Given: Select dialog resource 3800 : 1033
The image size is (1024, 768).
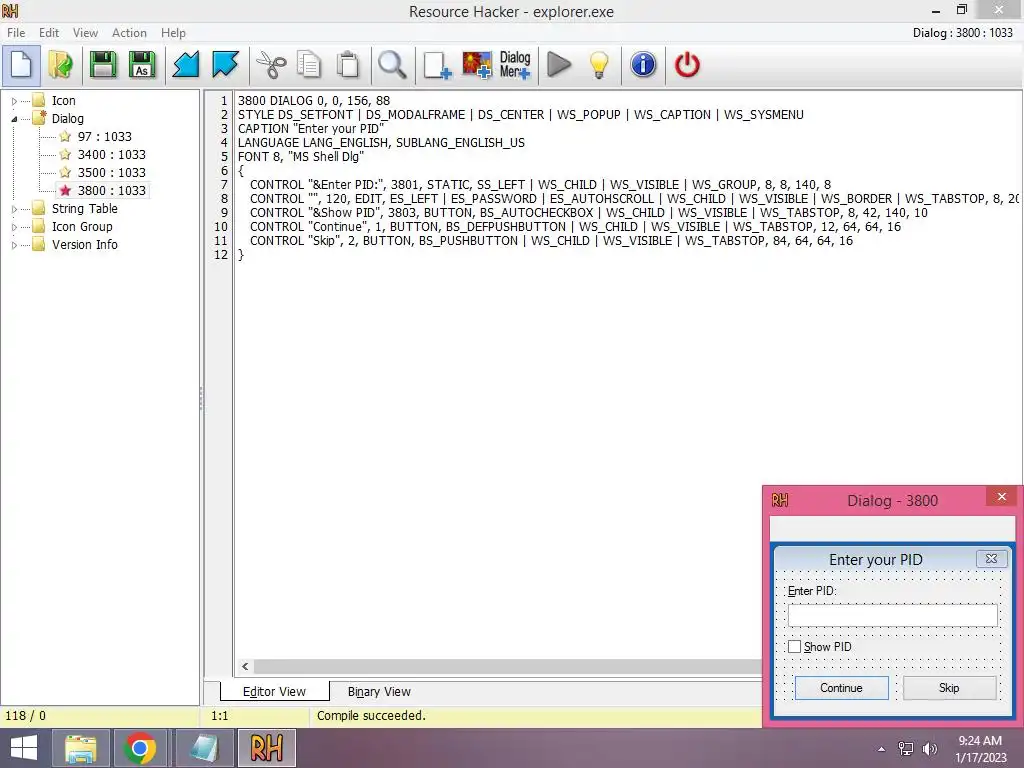Looking at the screenshot, I should 112,191.
